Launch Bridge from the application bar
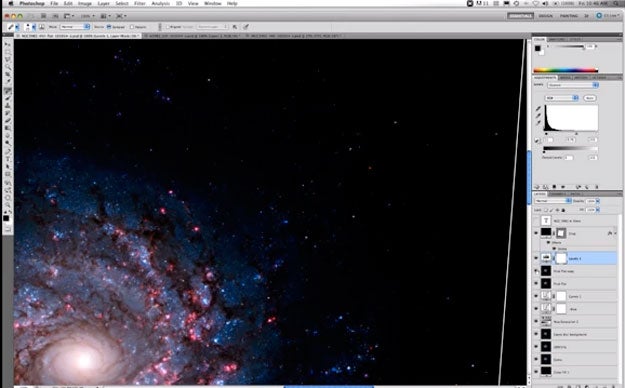Image resolution: width=625 pixels, height=388 pixels. point(43,16)
